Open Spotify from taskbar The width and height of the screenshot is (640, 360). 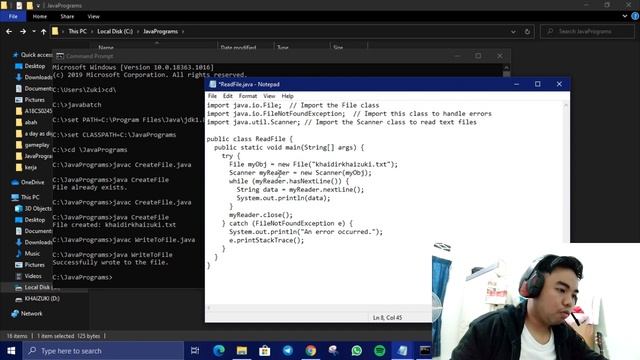pos(380,351)
